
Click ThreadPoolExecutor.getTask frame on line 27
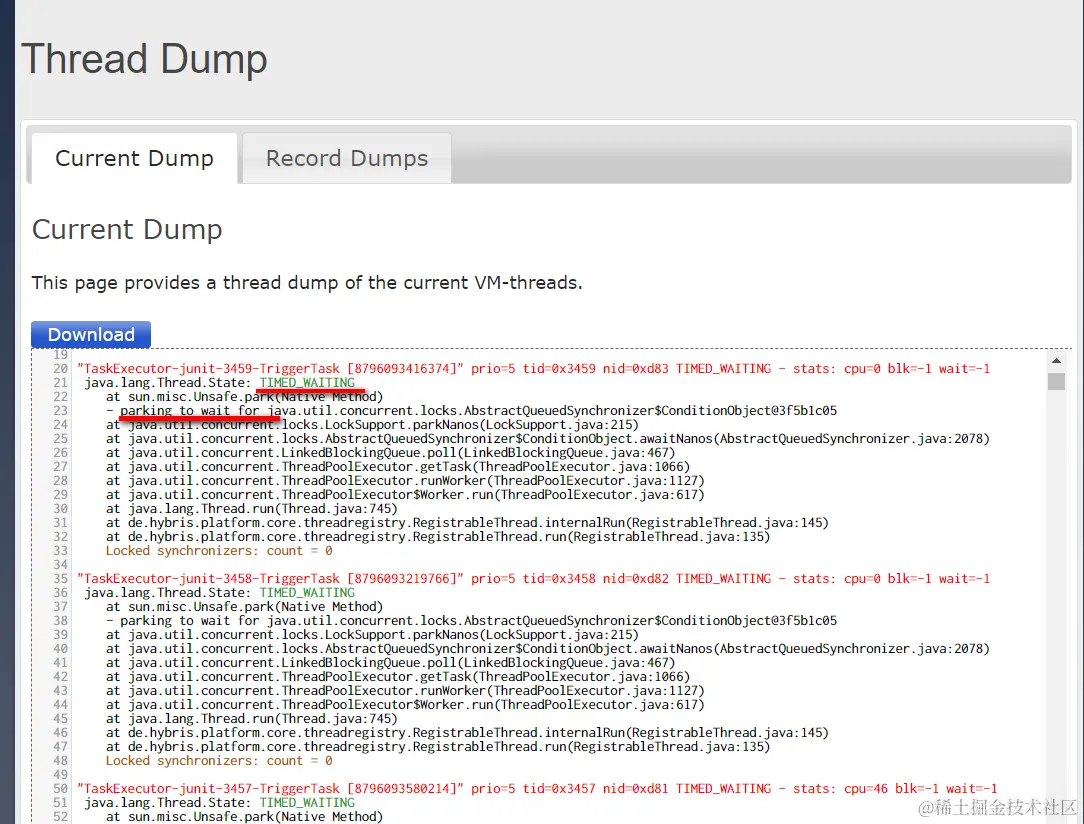coord(398,467)
